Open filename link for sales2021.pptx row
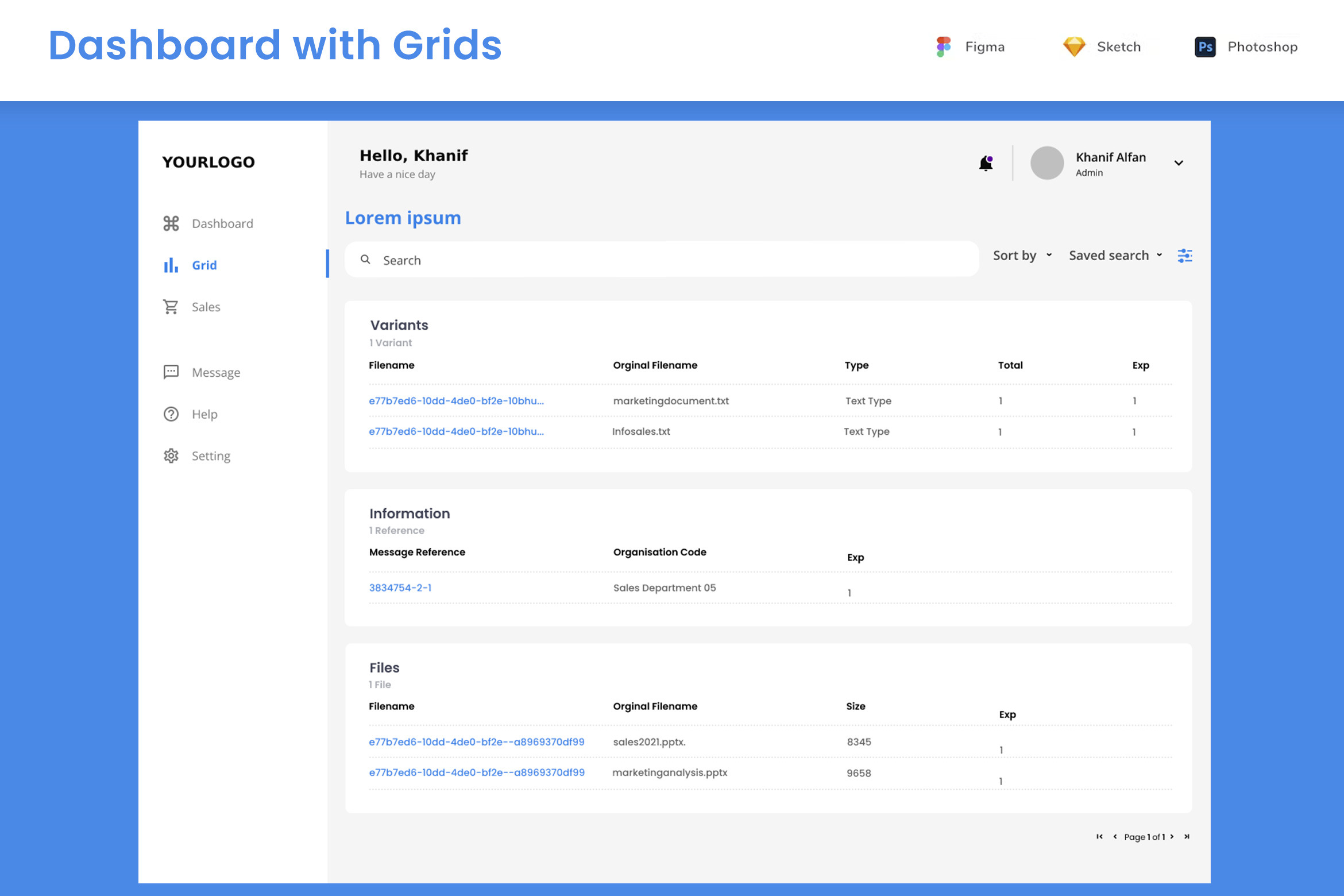Image resolution: width=1344 pixels, height=896 pixels. pyautogui.click(x=476, y=742)
